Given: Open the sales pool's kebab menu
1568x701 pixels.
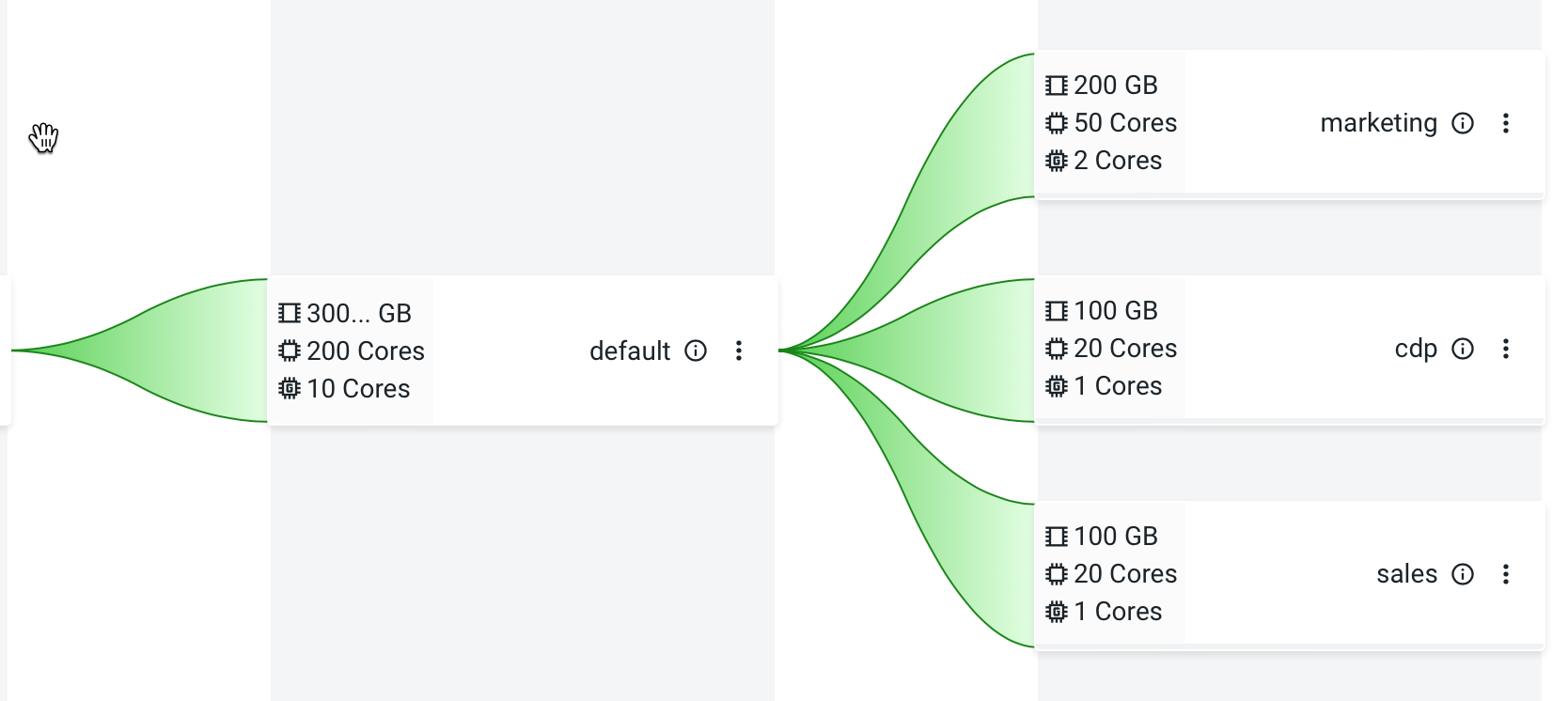Looking at the screenshot, I should tap(1506, 573).
